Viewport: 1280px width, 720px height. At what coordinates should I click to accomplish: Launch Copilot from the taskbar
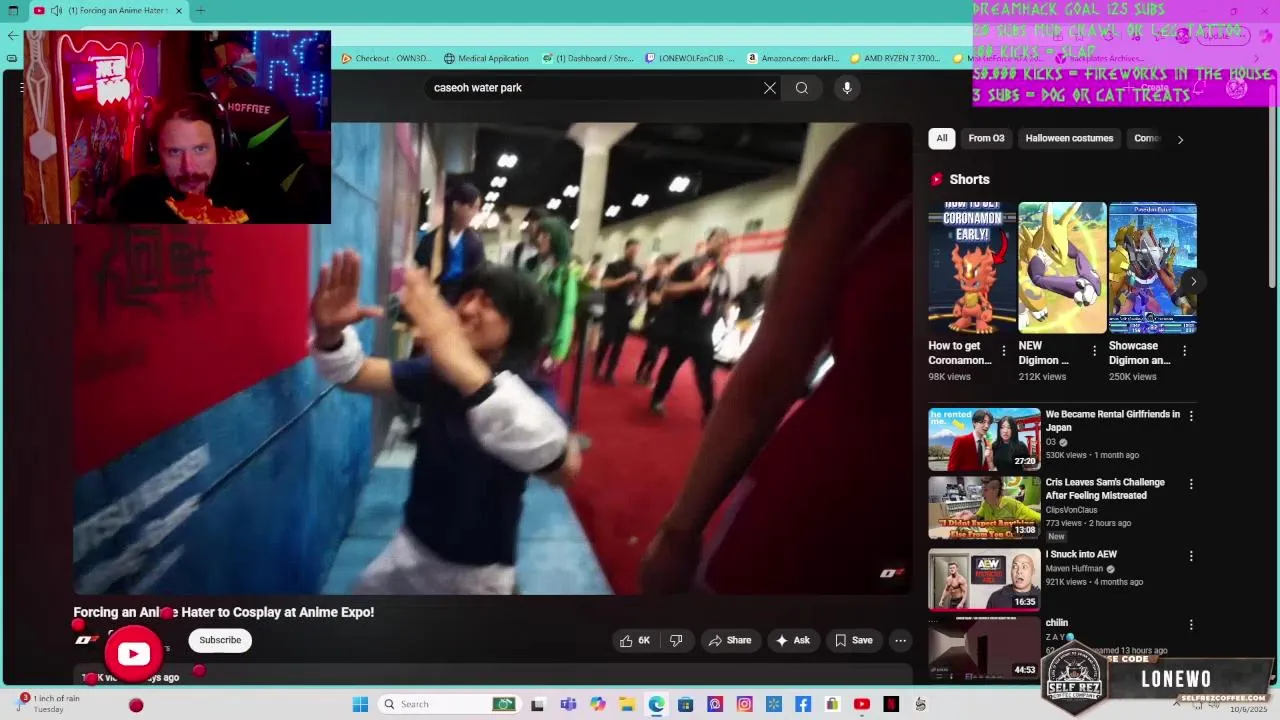click(x=597, y=704)
